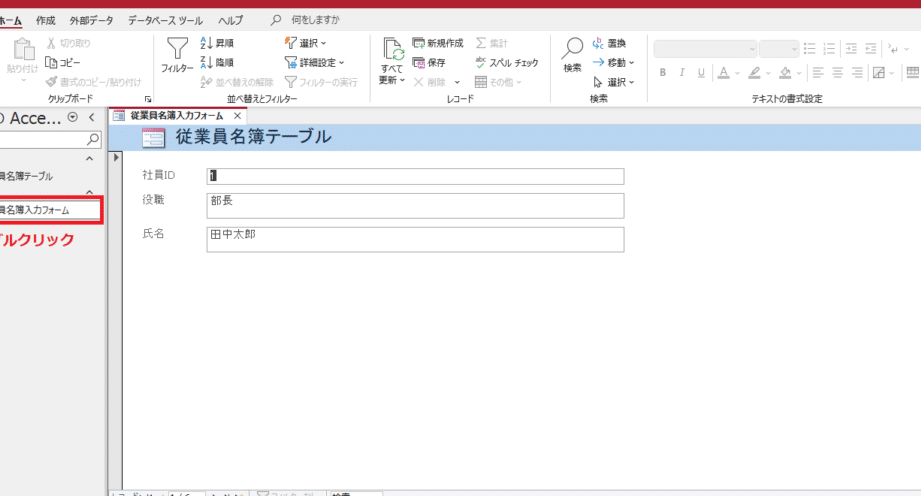Open the 作成 ribbon tab

coord(45,20)
